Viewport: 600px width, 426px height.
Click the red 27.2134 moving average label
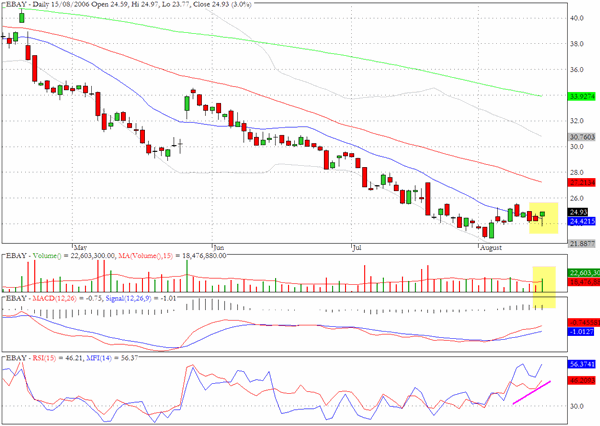point(582,183)
